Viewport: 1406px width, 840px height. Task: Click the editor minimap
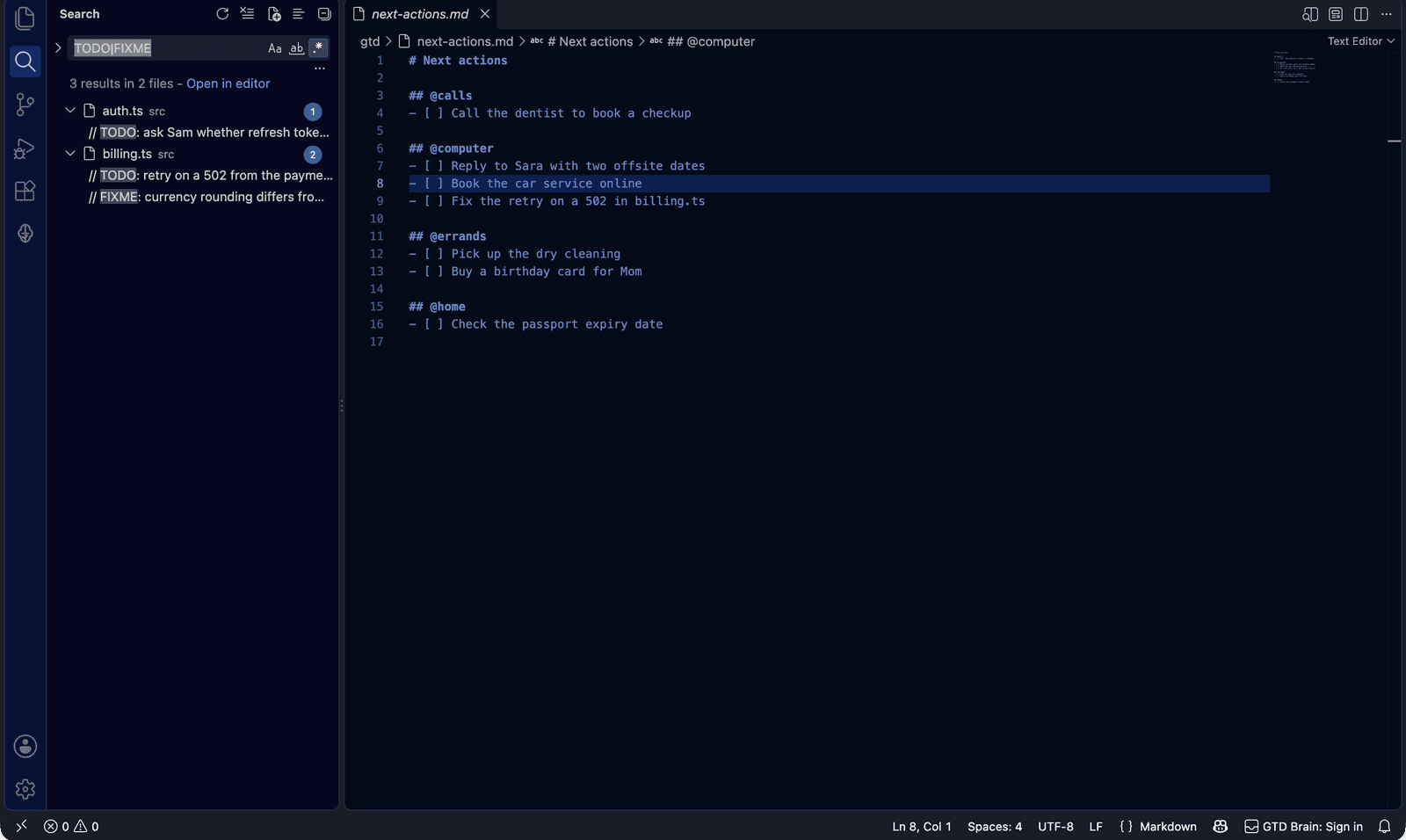[1294, 68]
